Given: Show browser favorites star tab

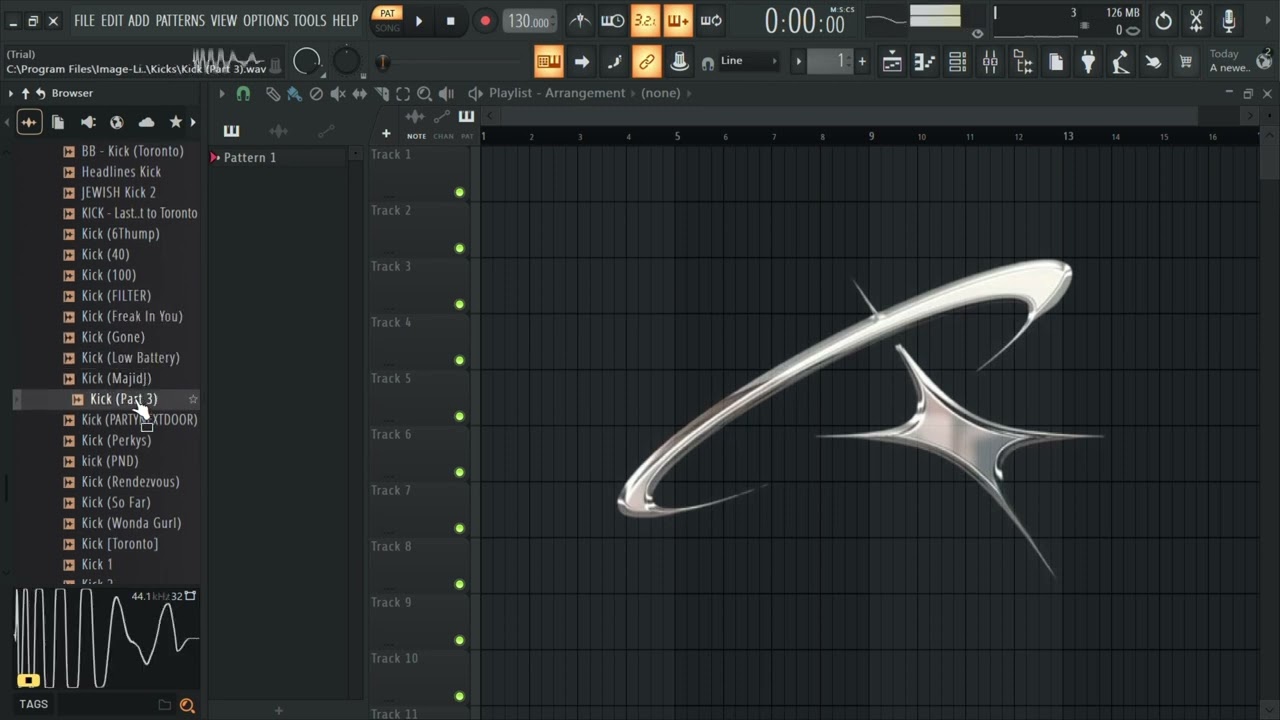Looking at the screenshot, I should [176, 122].
